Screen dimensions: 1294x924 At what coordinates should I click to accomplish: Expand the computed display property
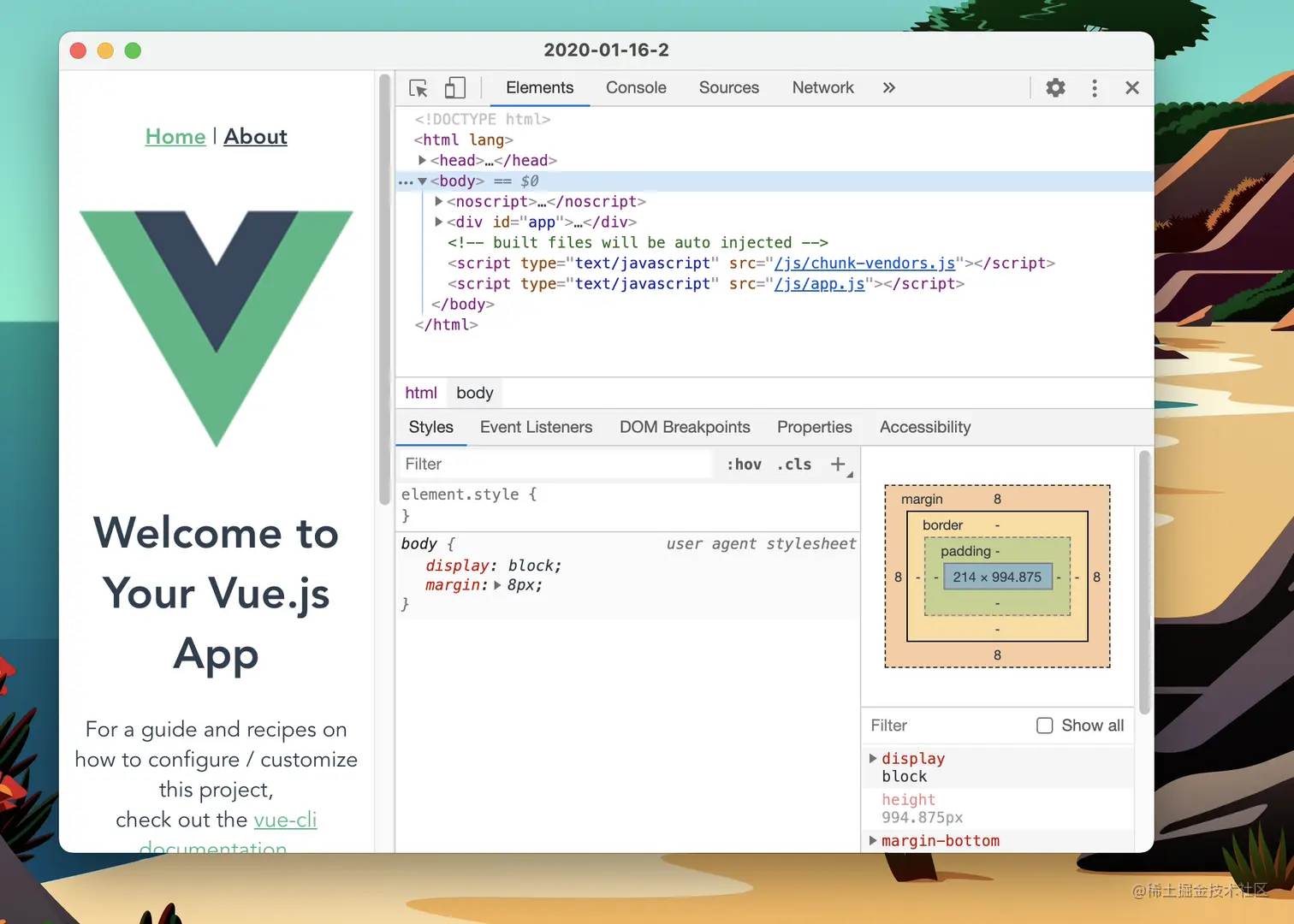[x=873, y=758]
